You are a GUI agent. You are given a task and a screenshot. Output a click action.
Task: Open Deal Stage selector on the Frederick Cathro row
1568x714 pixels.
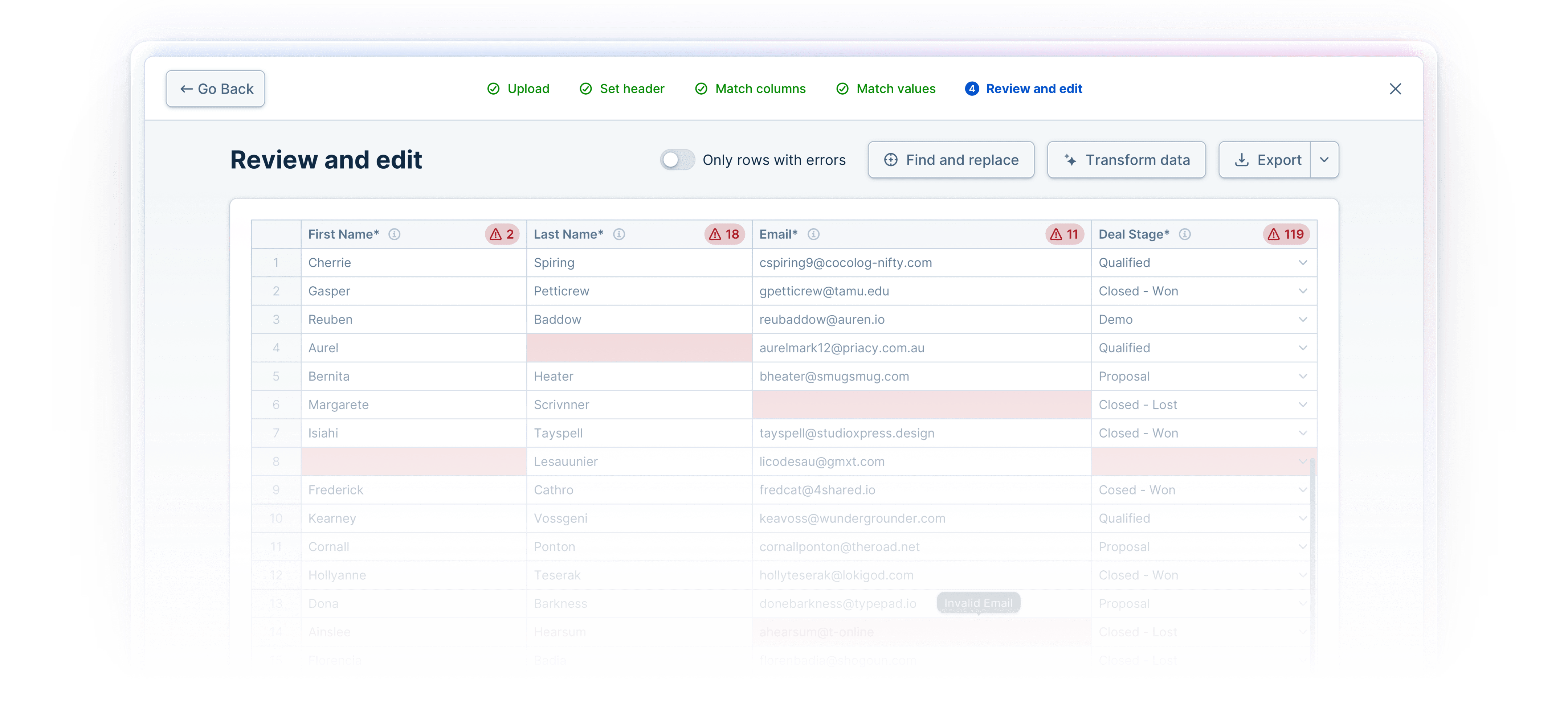1303,489
